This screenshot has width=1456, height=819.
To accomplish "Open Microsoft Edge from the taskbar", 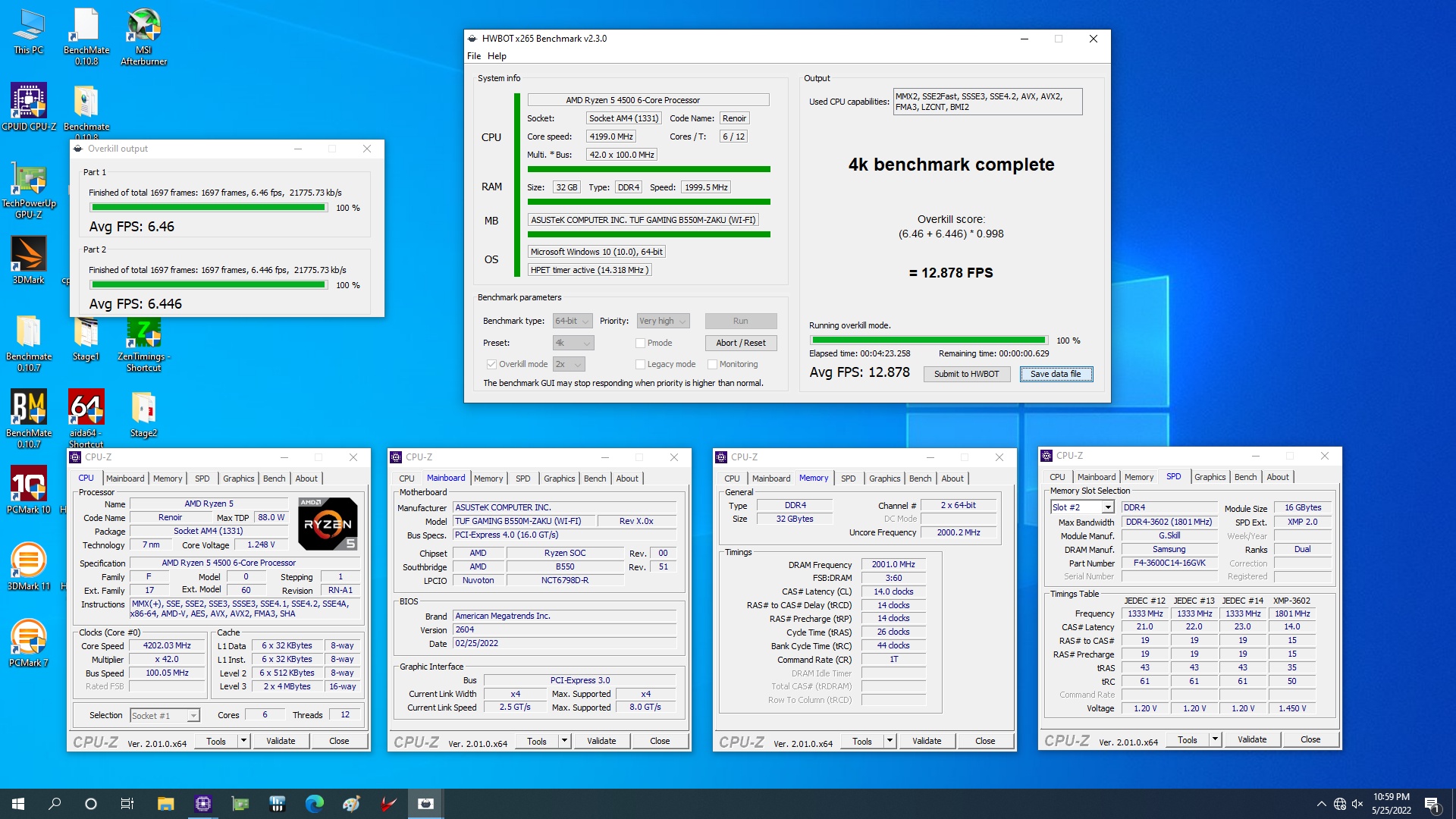I will [x=314, y=804].
